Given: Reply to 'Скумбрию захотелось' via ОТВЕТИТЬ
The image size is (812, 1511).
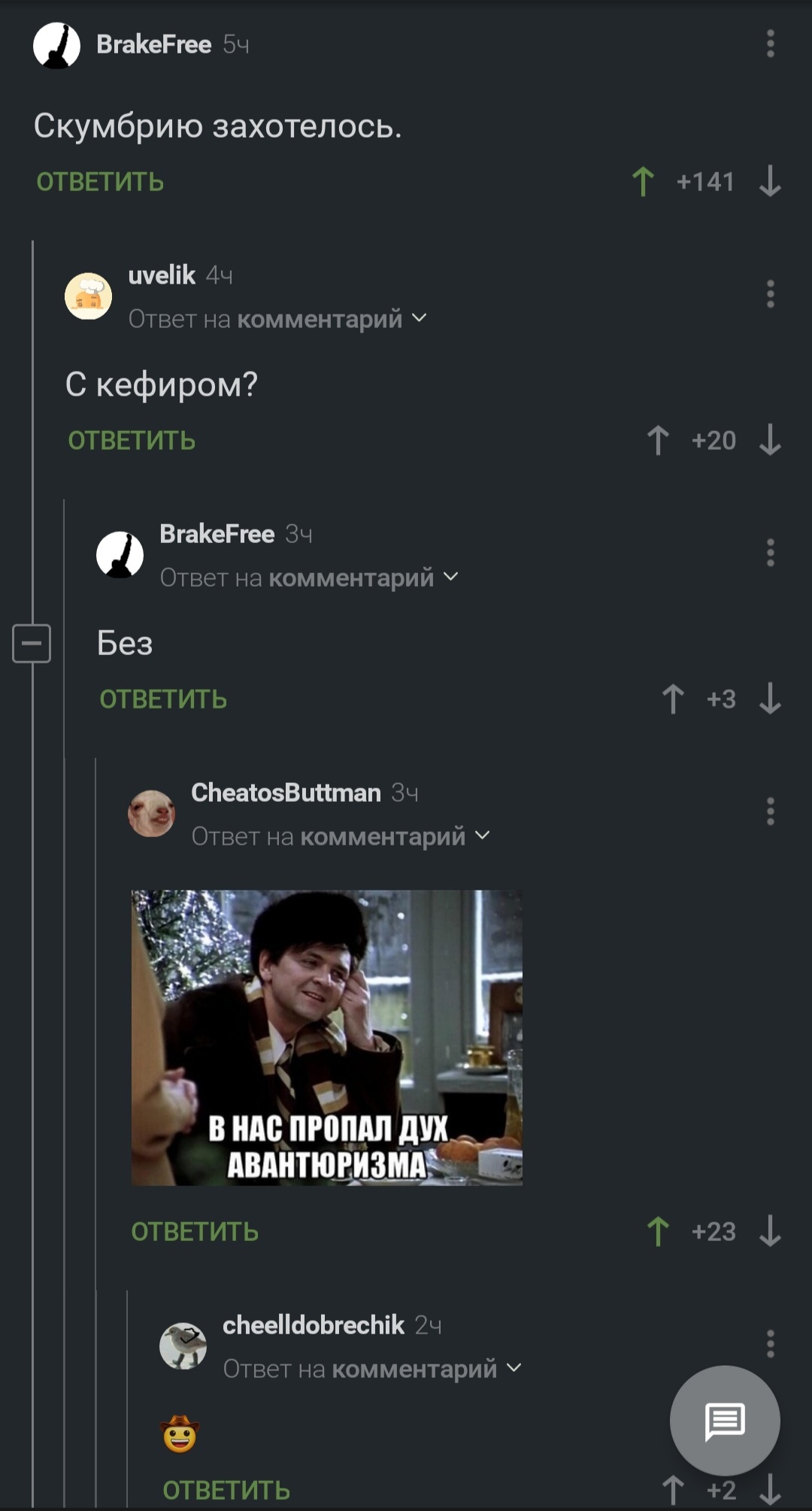Looking at the screenshot, I should tap(100, 182).
